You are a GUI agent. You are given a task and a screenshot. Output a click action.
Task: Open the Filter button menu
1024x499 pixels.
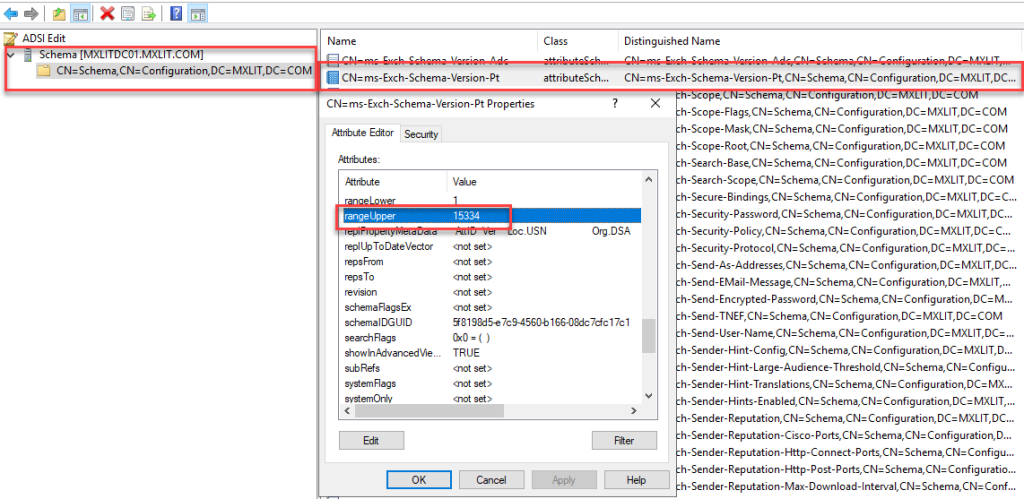(625, 440)
